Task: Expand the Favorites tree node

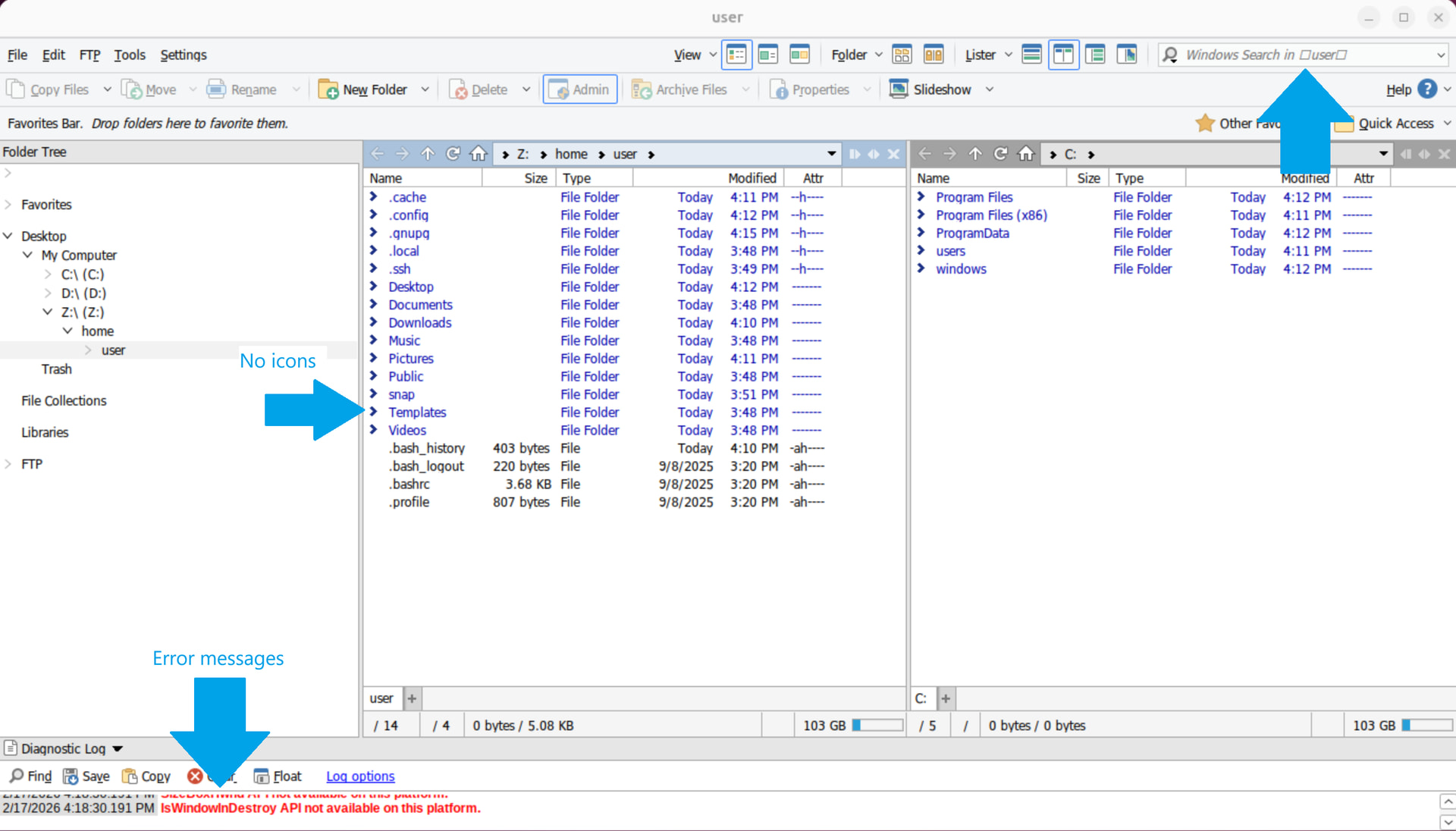Action: pos(8,205)
